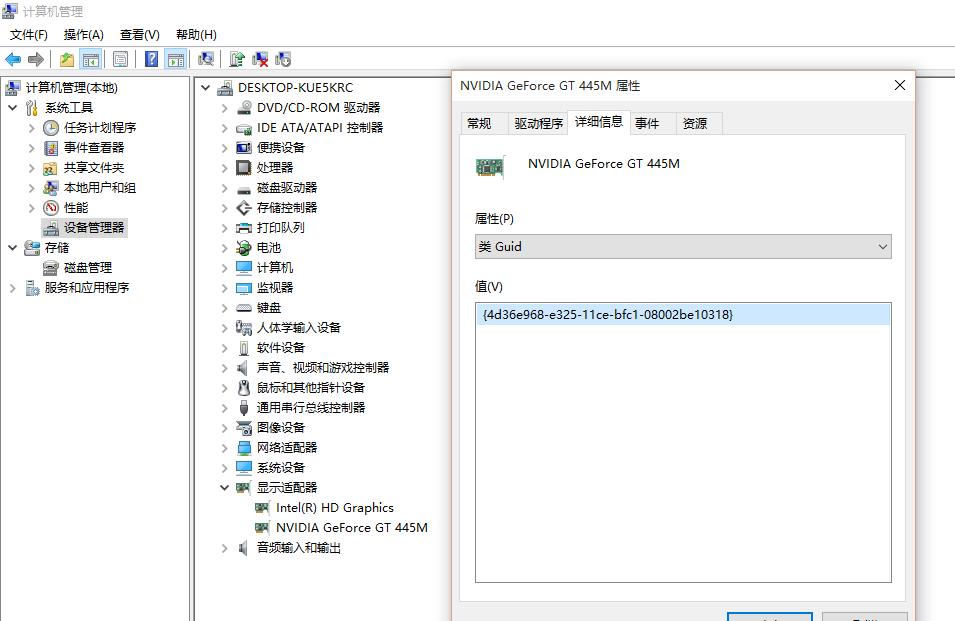Click the Uninstall device icon with red X
955x621 pixels.
(x=260, y=59)
